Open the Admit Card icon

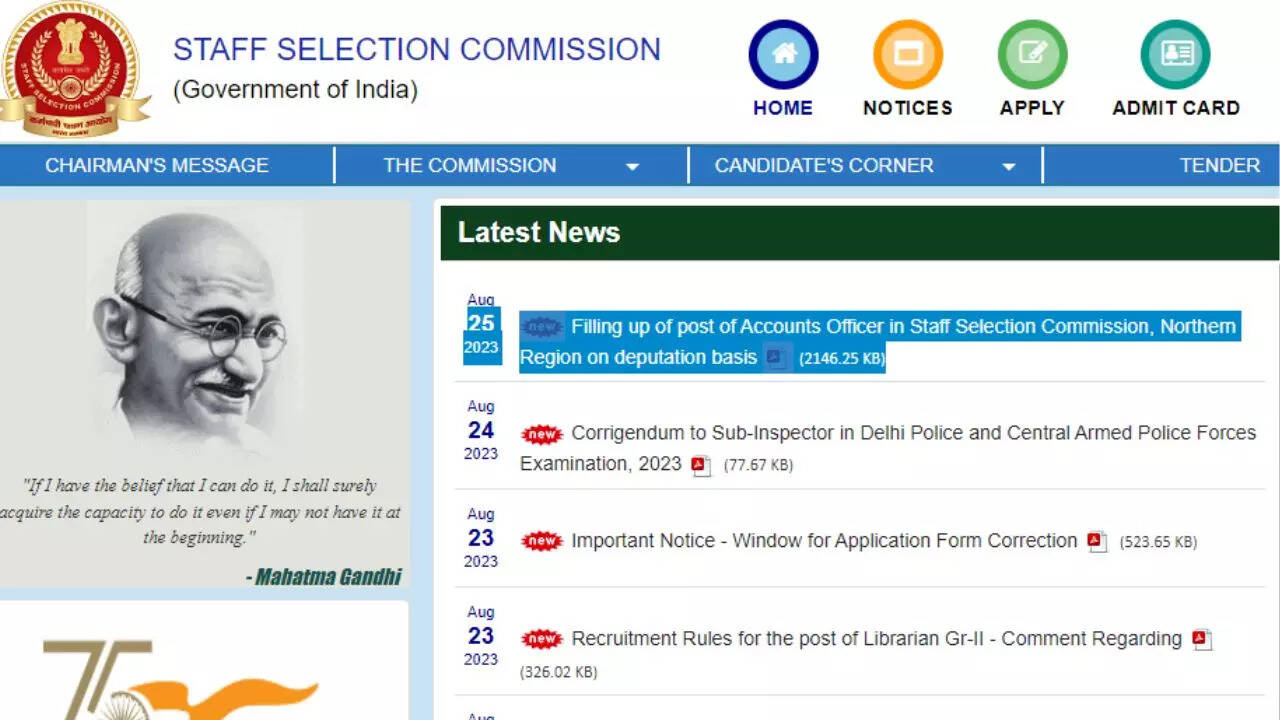pos(1175,55)
